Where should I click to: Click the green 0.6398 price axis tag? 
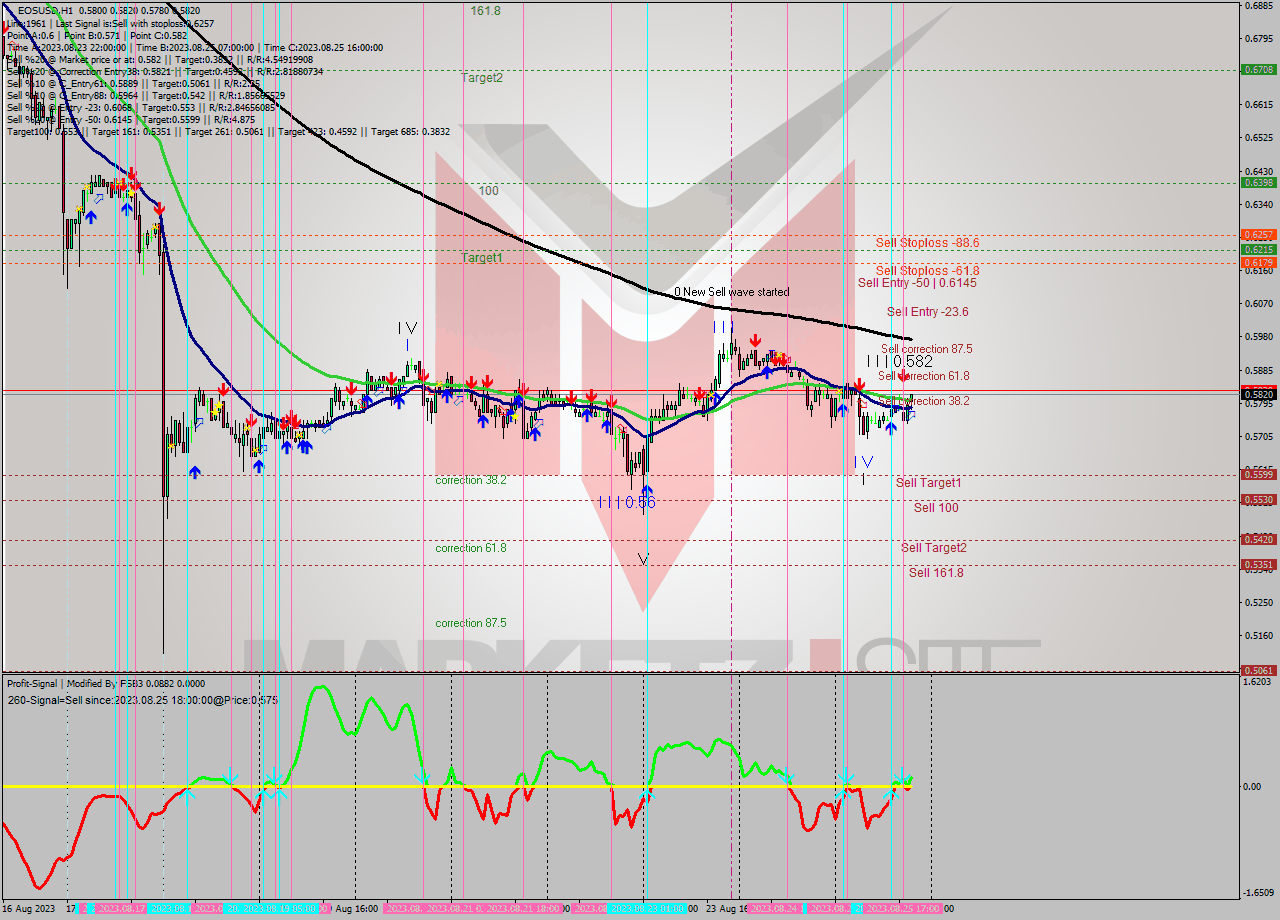pos(1258,183)
